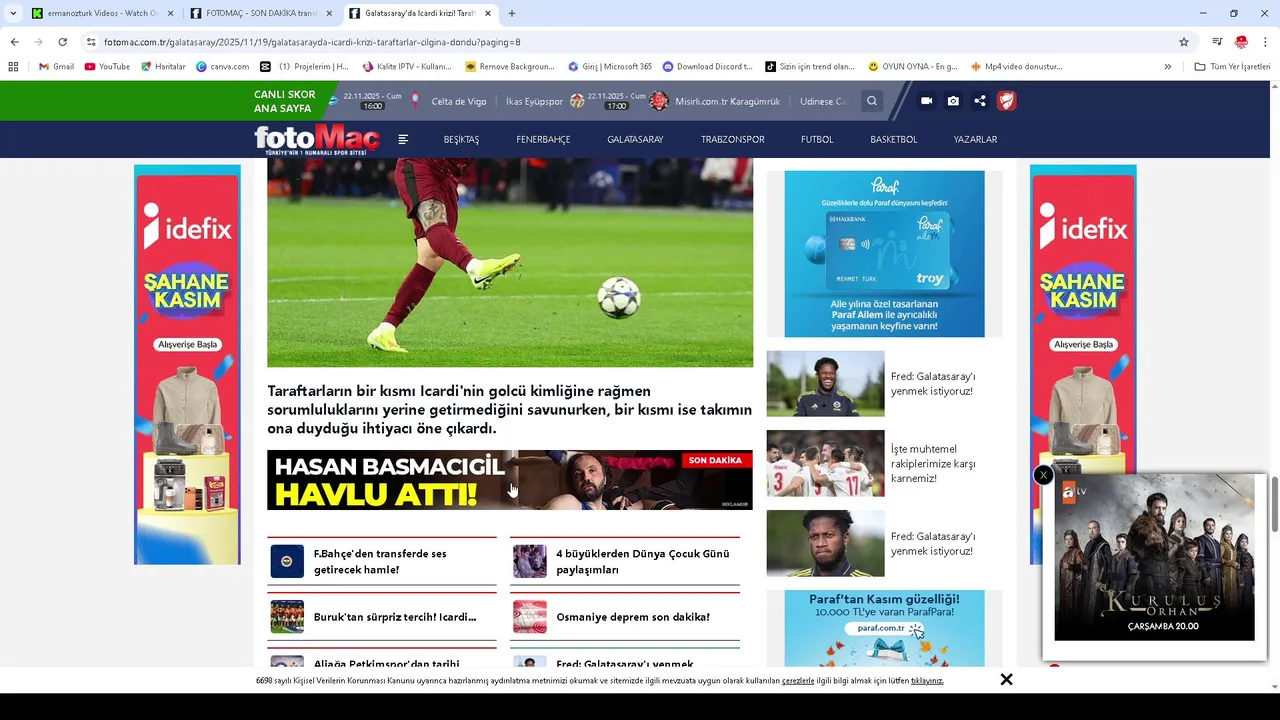Open the Celta de Vigo match ticker
The width and height of the screenshot is (1280, 720).
459,101
